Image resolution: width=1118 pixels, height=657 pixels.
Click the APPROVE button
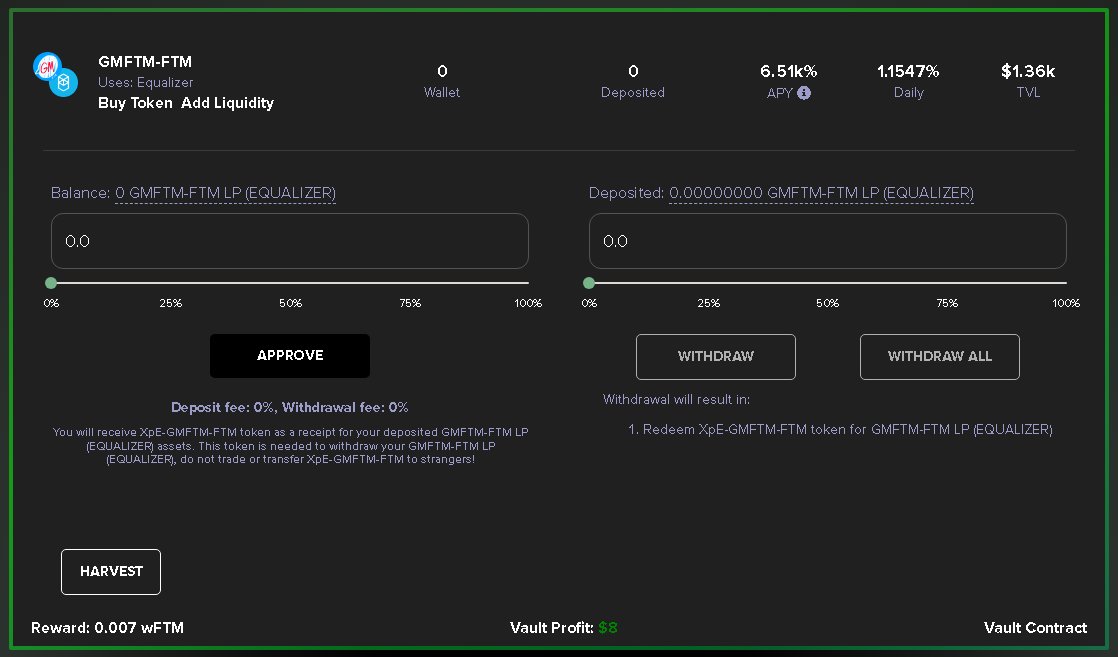(x=290, y=355)
